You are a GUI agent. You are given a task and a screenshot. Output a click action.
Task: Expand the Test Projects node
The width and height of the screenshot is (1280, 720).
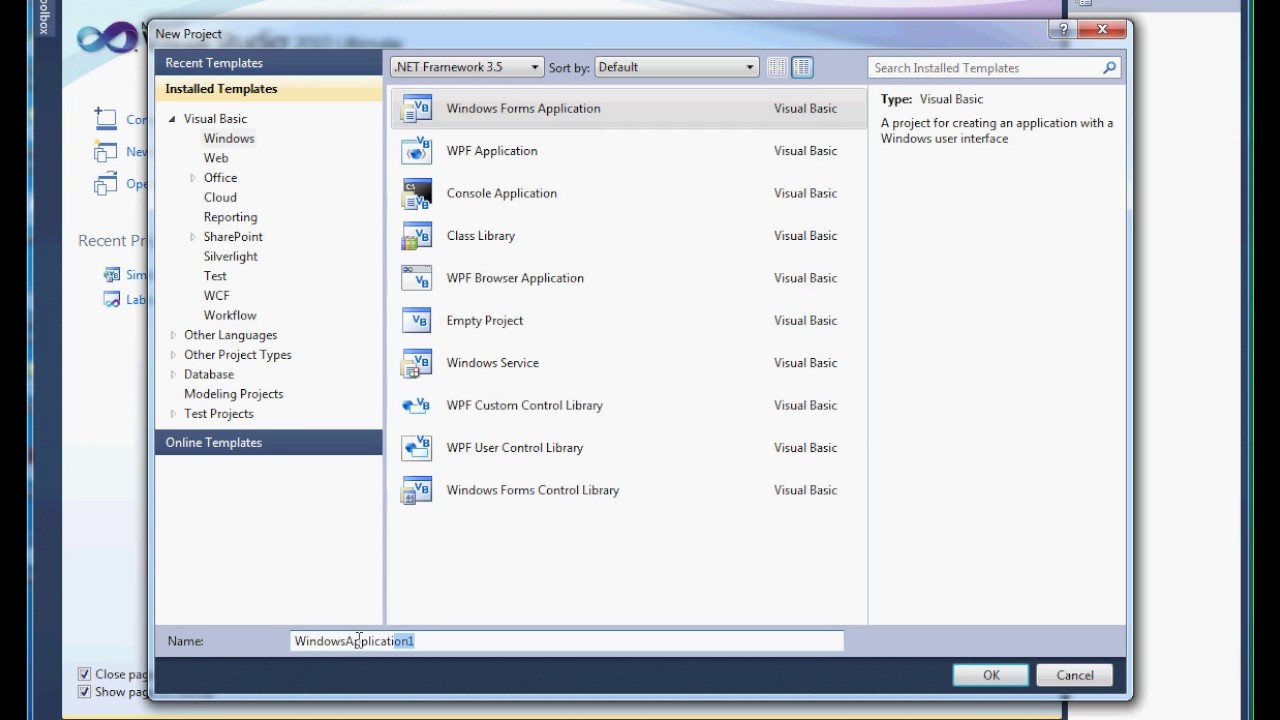[x=173, y=414]
